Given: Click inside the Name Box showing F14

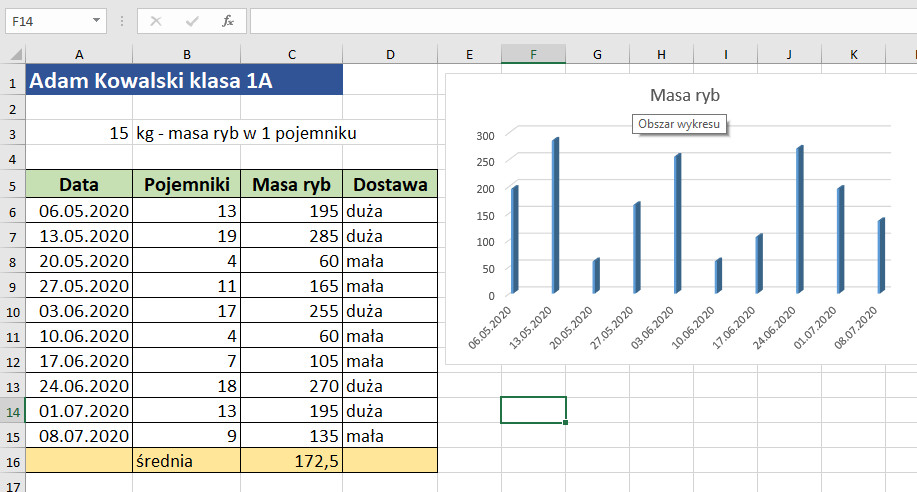Looking at the screenshot, I should [45, 20].
